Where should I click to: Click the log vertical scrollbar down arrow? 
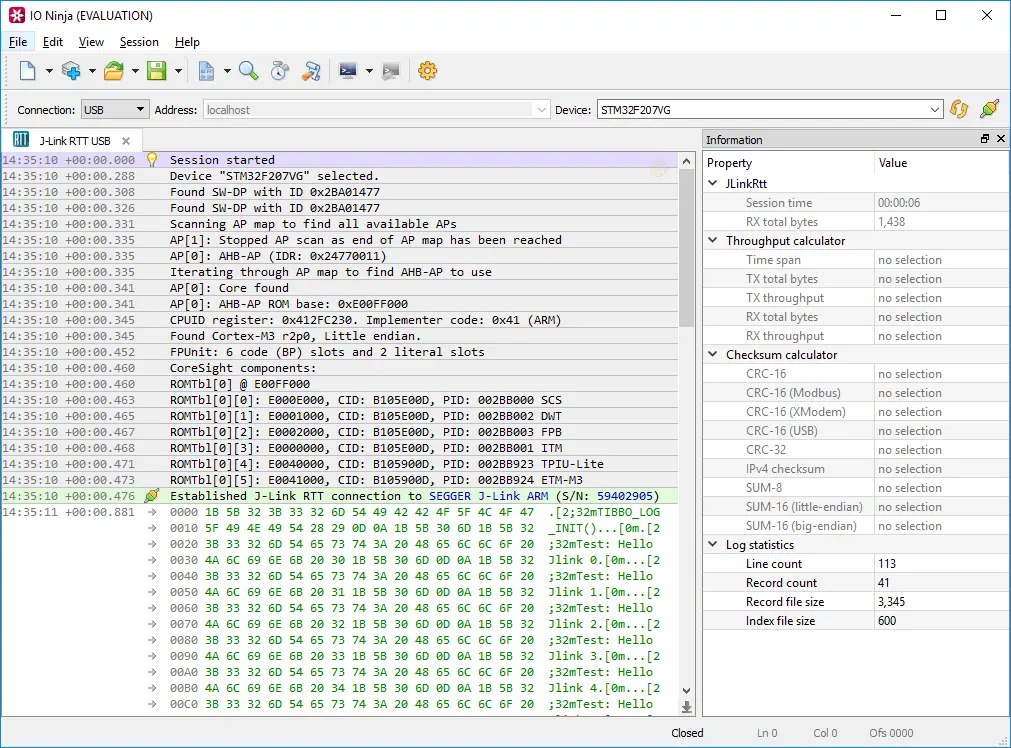click(x=686, y=690)
